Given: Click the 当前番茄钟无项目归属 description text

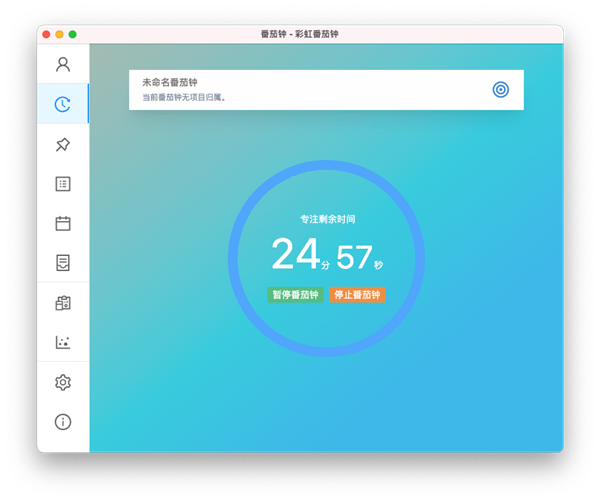Looking at the screenshot, I should coord(185,98).
